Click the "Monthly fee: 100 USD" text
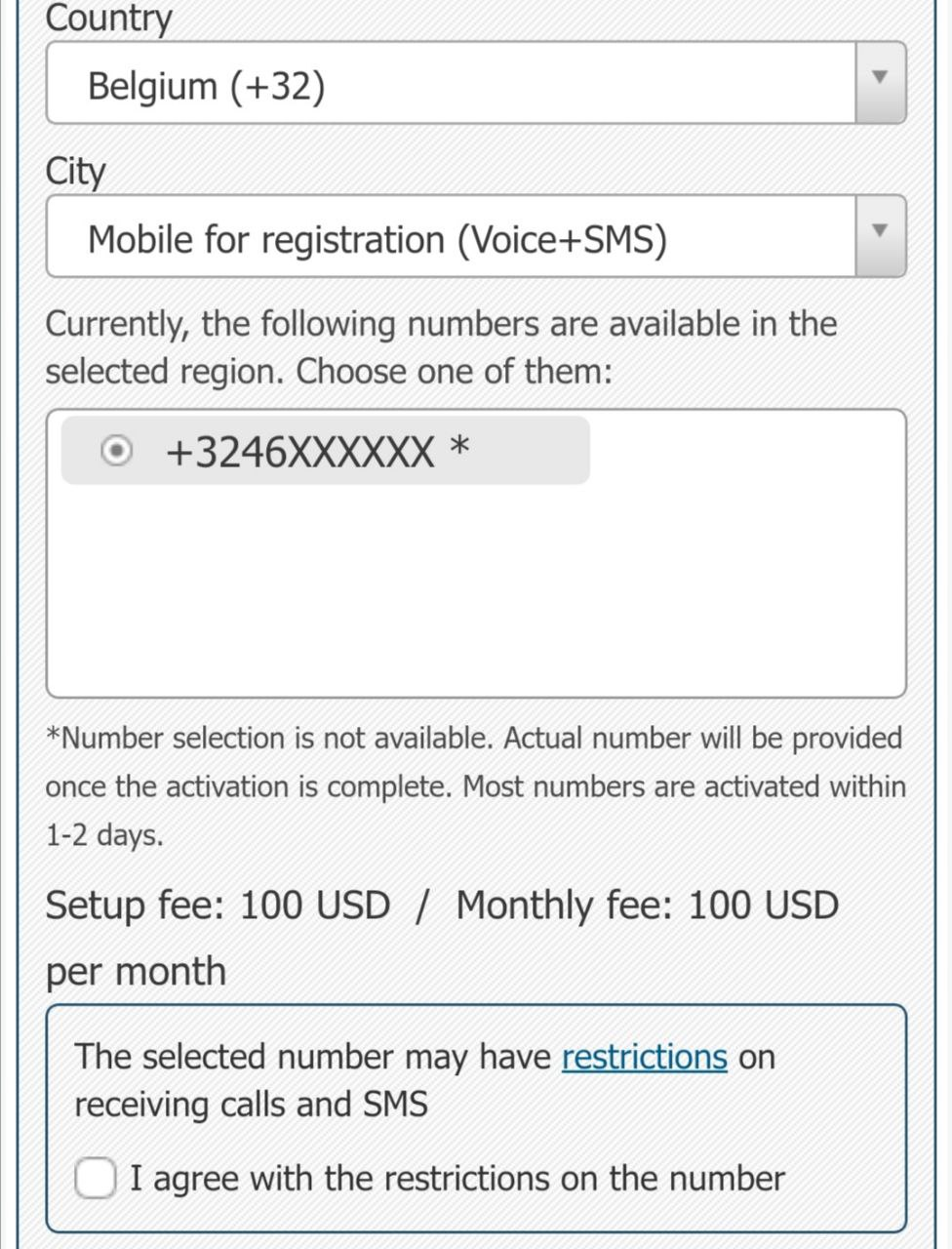This screenshot has width=952, height=1249. point(647,906)
